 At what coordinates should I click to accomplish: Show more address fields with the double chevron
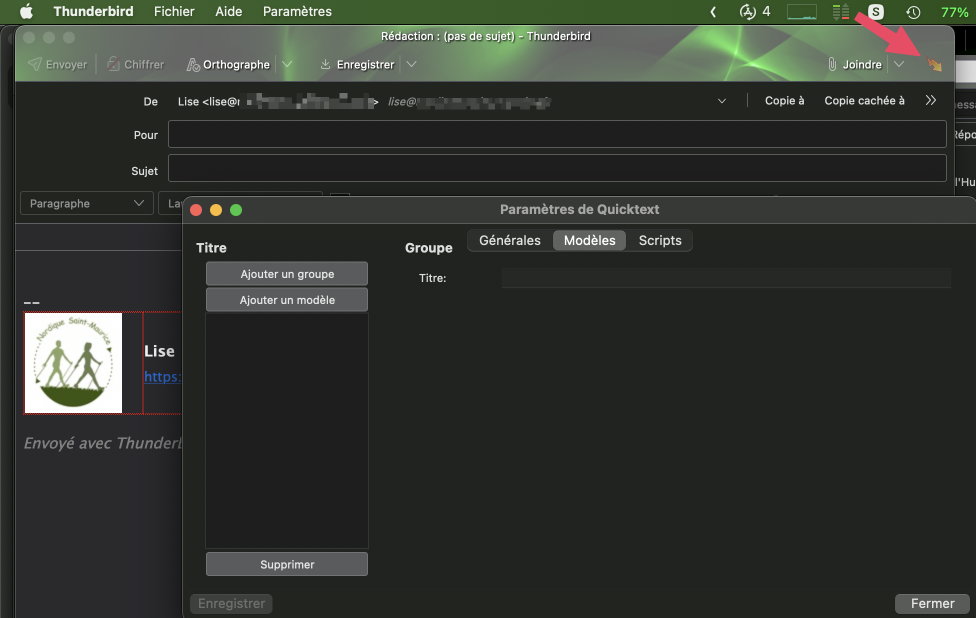931,101
